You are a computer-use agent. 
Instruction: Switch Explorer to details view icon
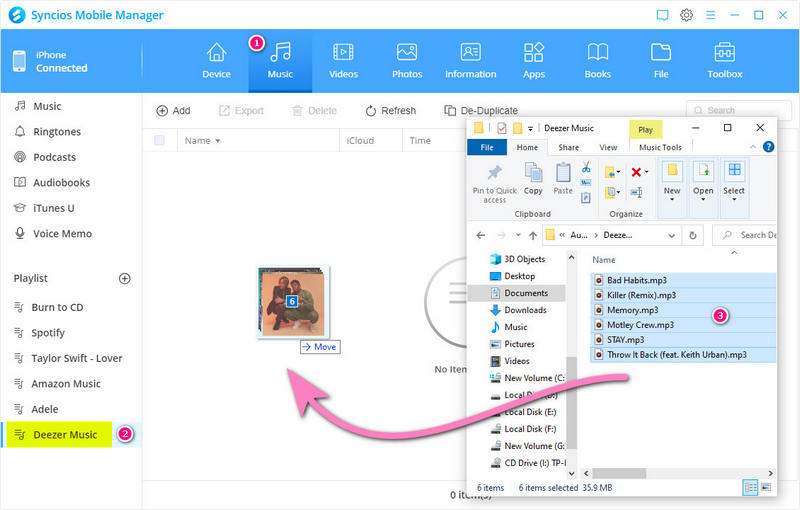click(751, 488)
